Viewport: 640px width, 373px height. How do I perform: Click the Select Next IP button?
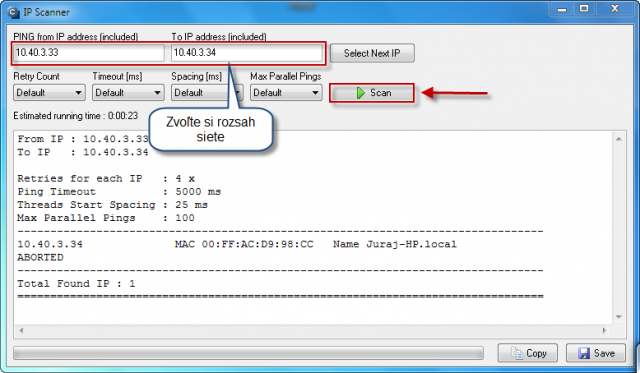372,53
